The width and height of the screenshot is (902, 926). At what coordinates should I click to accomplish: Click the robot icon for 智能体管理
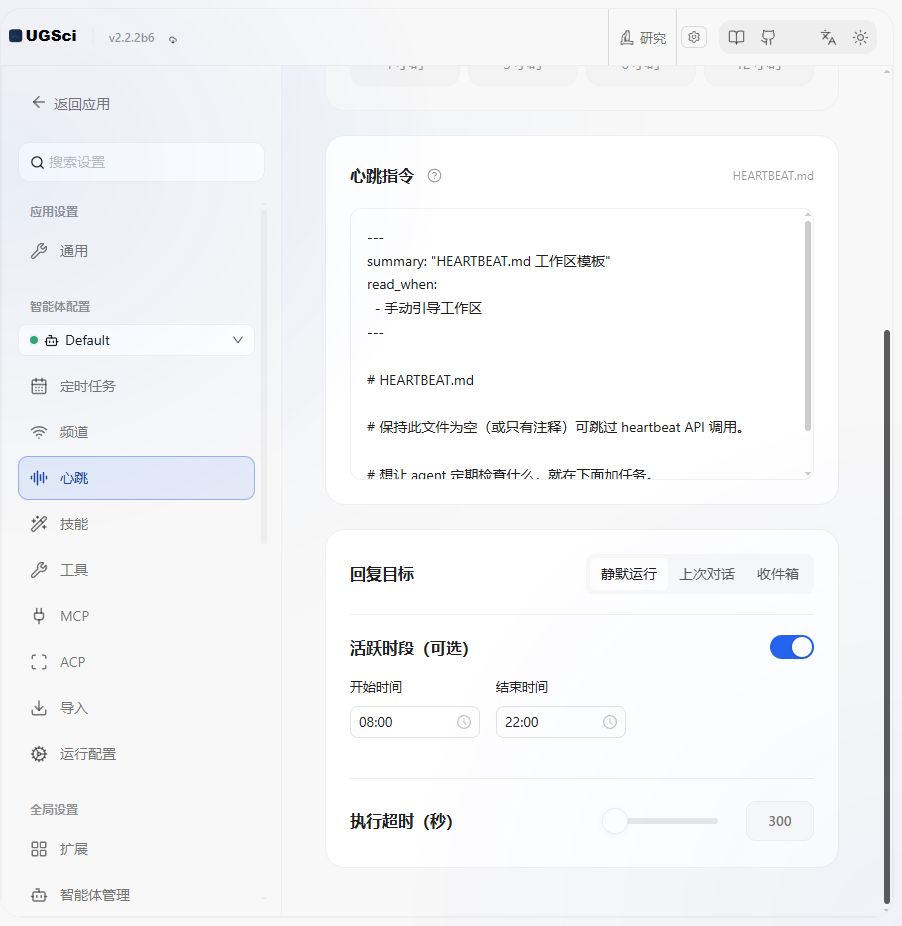click(39, 895)
